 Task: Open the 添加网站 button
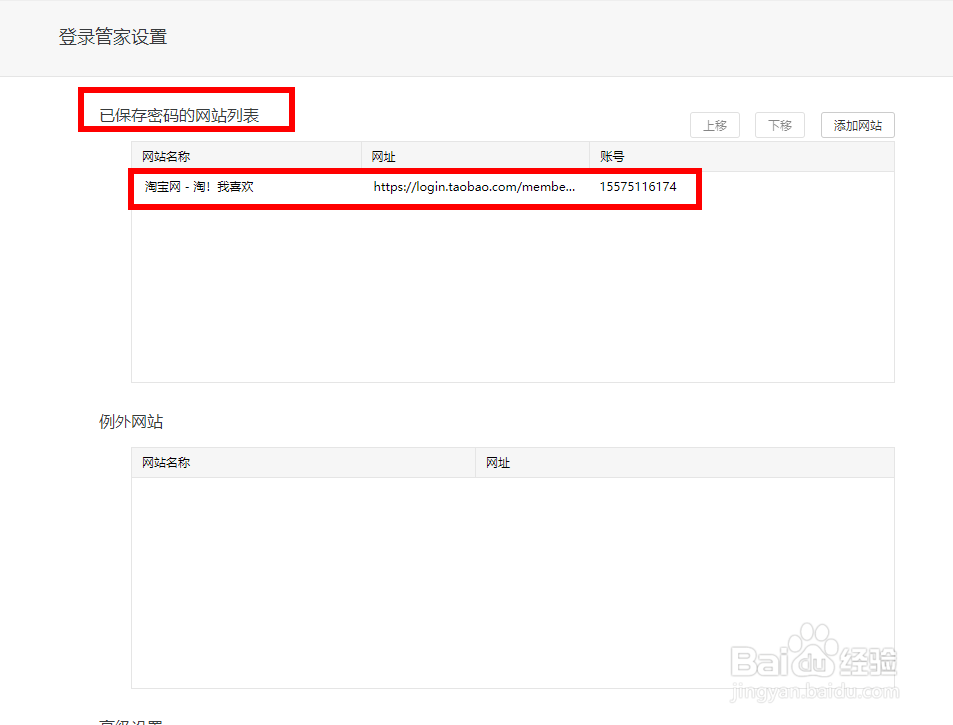(858, 125)
